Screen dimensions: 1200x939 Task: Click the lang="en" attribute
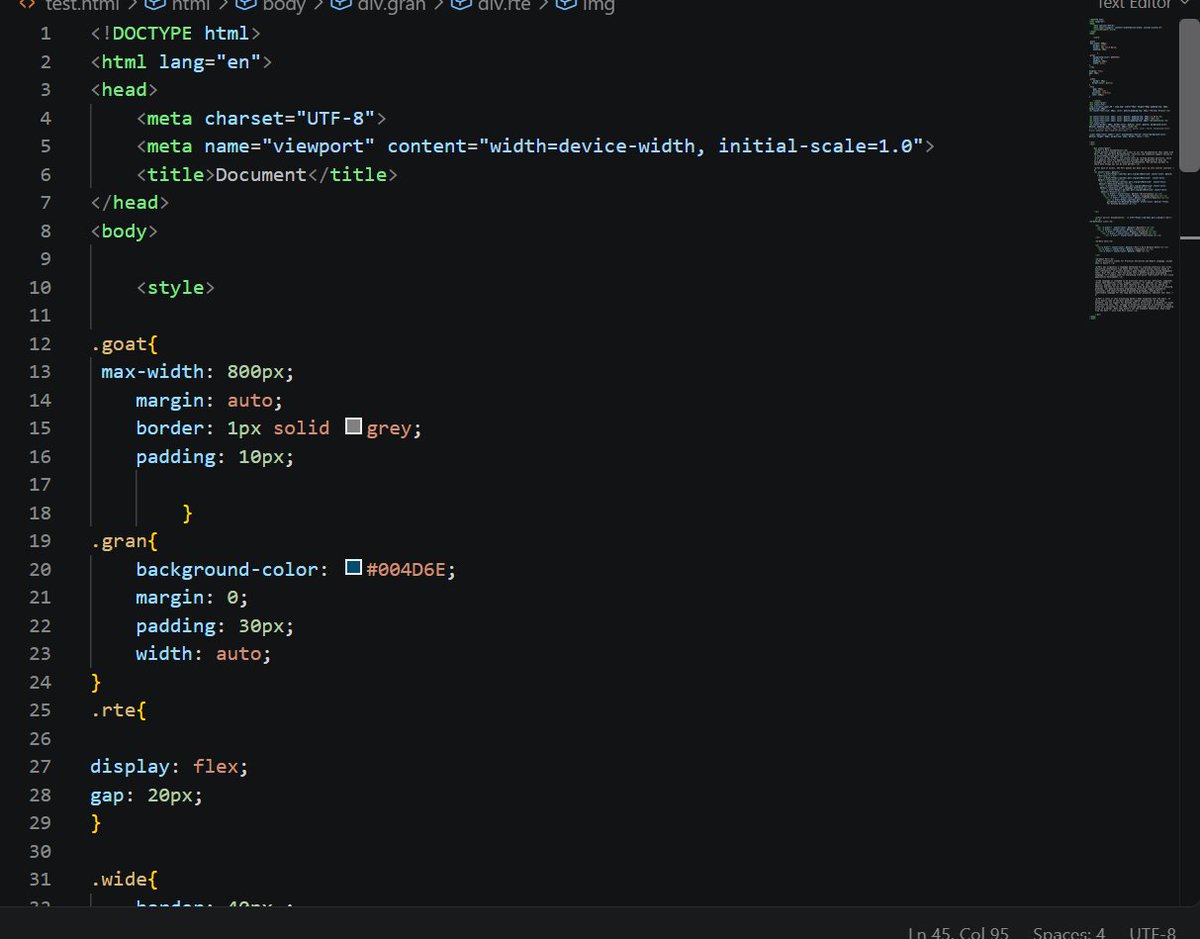point(210,61)
